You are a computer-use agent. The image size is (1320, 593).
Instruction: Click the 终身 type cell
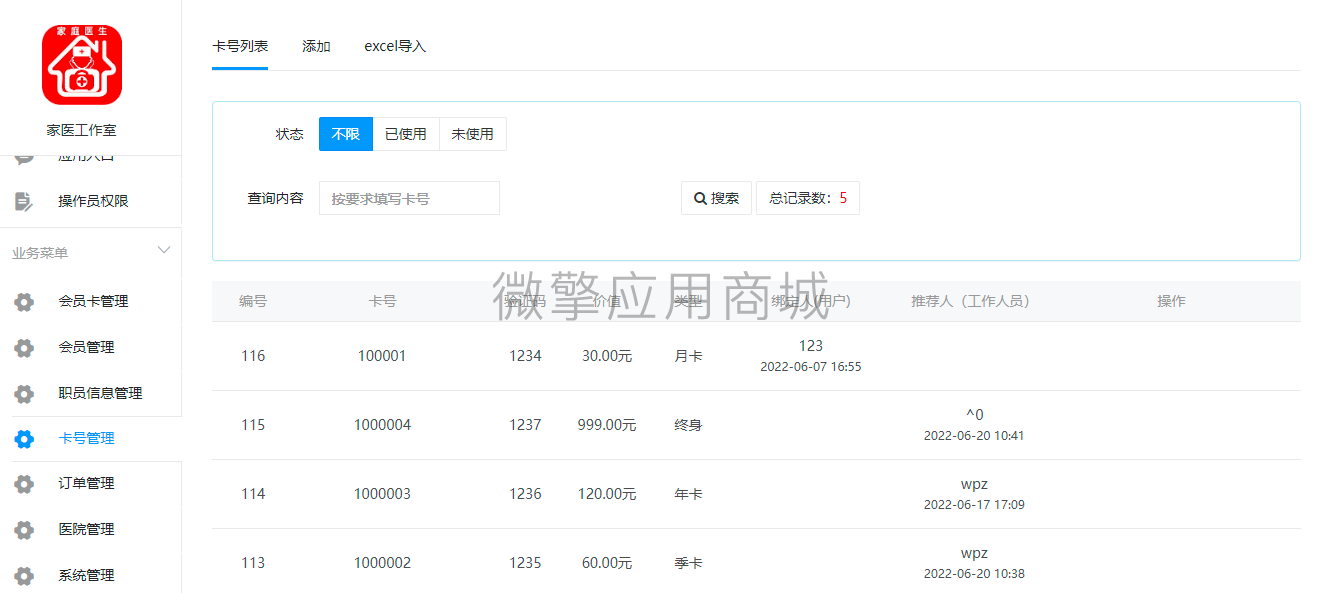[x=688, y=425]
